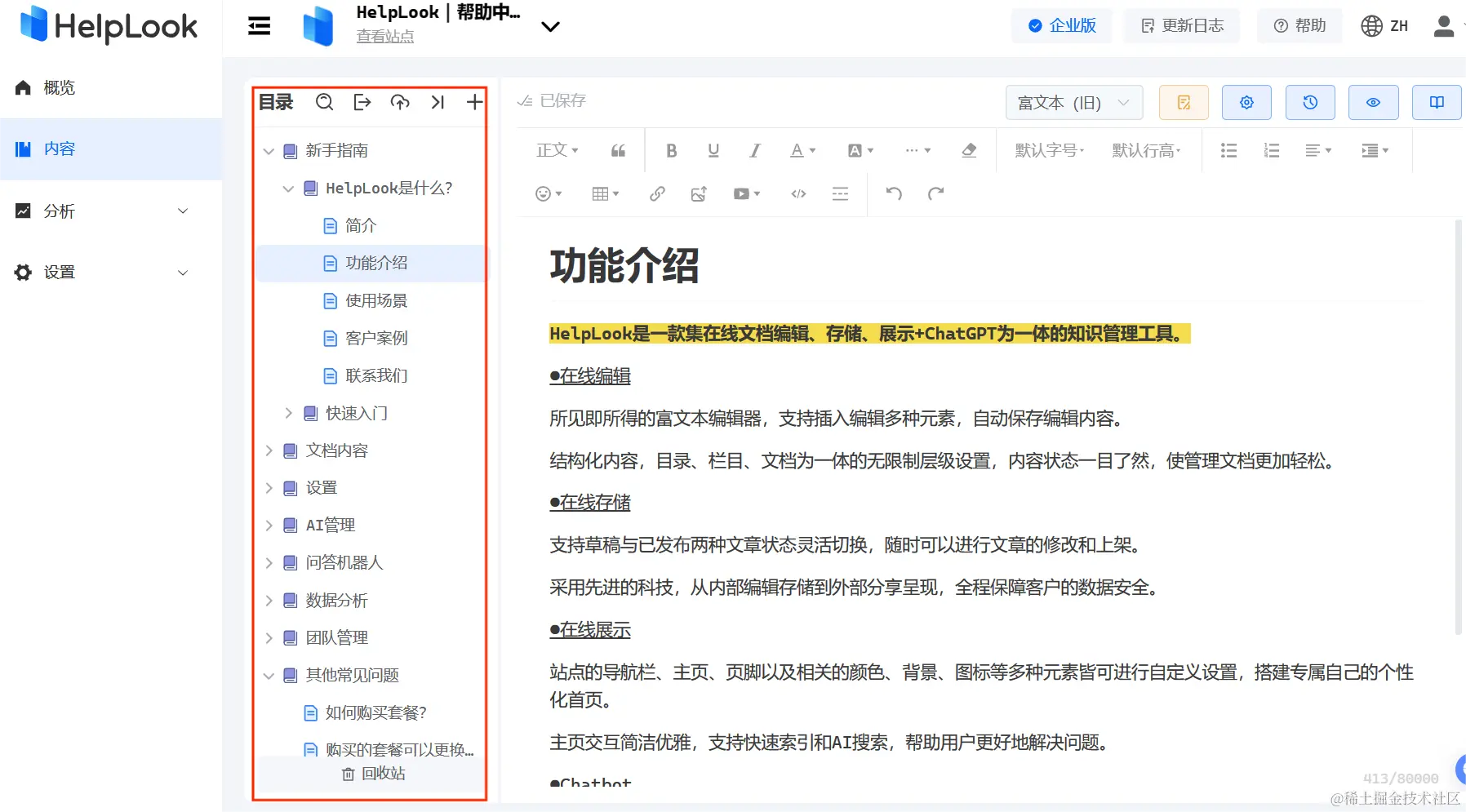Screen dimensions: 1466x812
Task: Open the 富文本 (旧) editor type dropdown
Action: click(x=1074, y=103)
